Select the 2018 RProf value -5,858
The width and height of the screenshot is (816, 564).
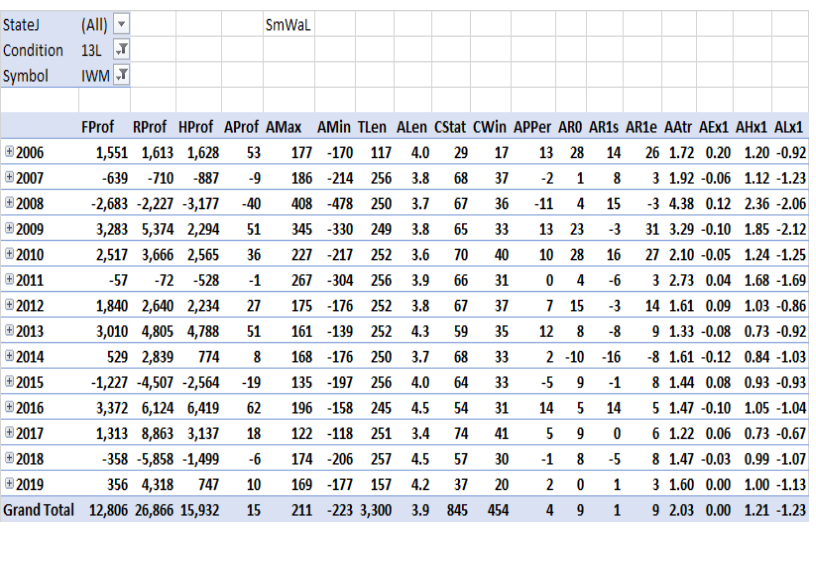[155, 459]
